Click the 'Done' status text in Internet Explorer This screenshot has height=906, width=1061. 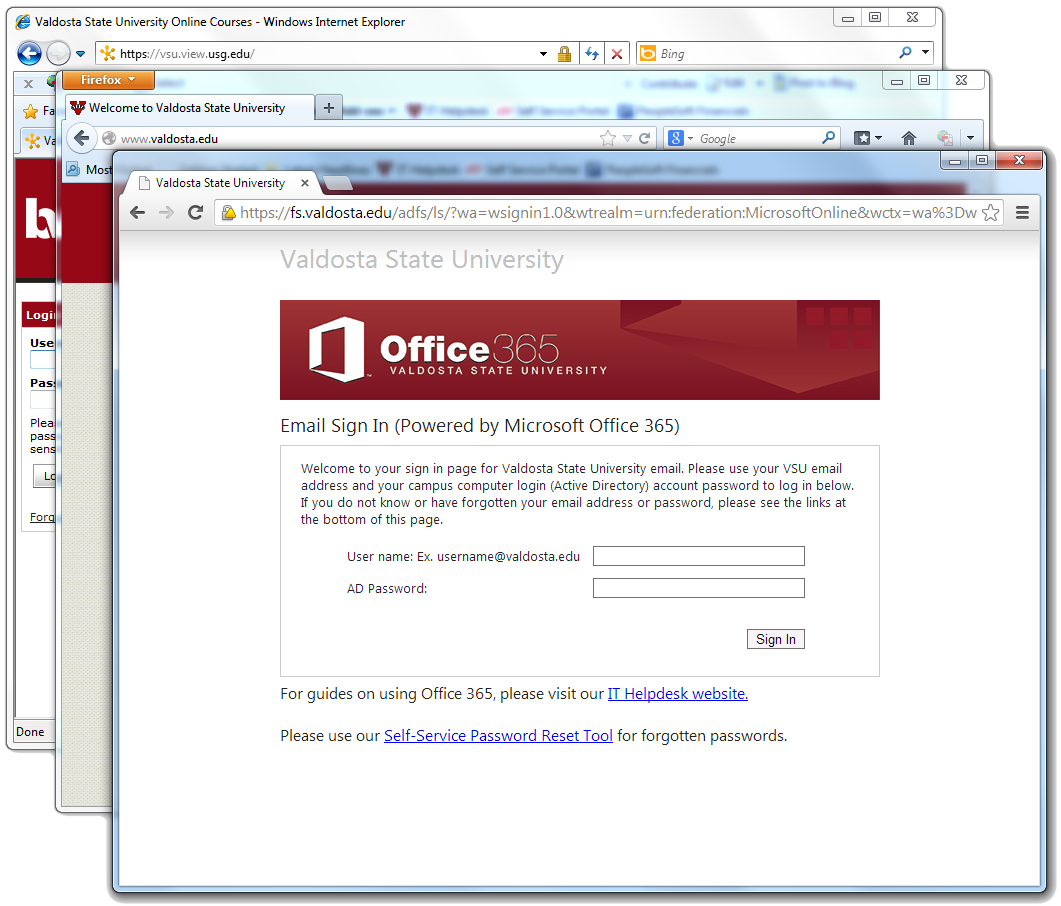pos(30,732)
